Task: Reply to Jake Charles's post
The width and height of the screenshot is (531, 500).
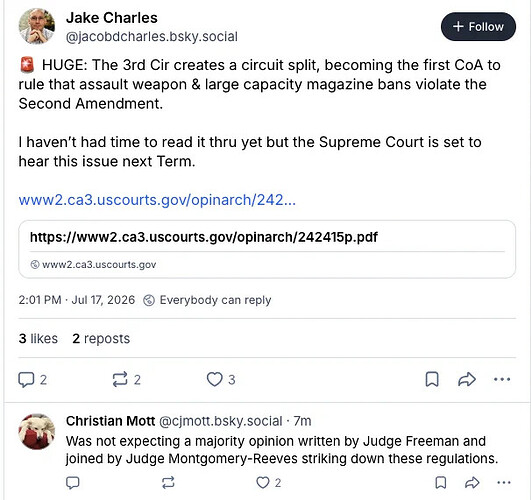Action: point(32,379)
